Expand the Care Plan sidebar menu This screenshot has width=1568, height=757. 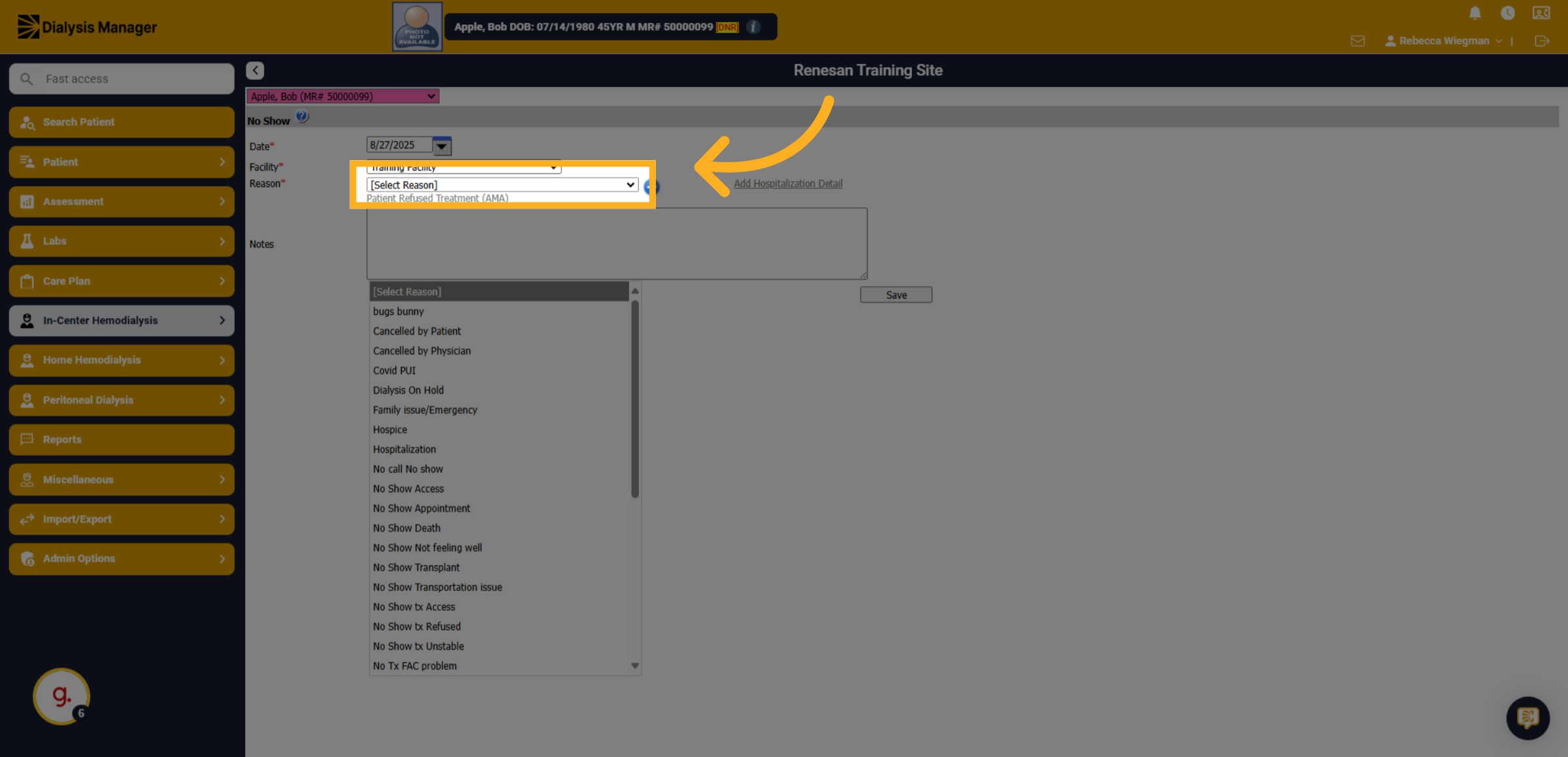point(122,281)
